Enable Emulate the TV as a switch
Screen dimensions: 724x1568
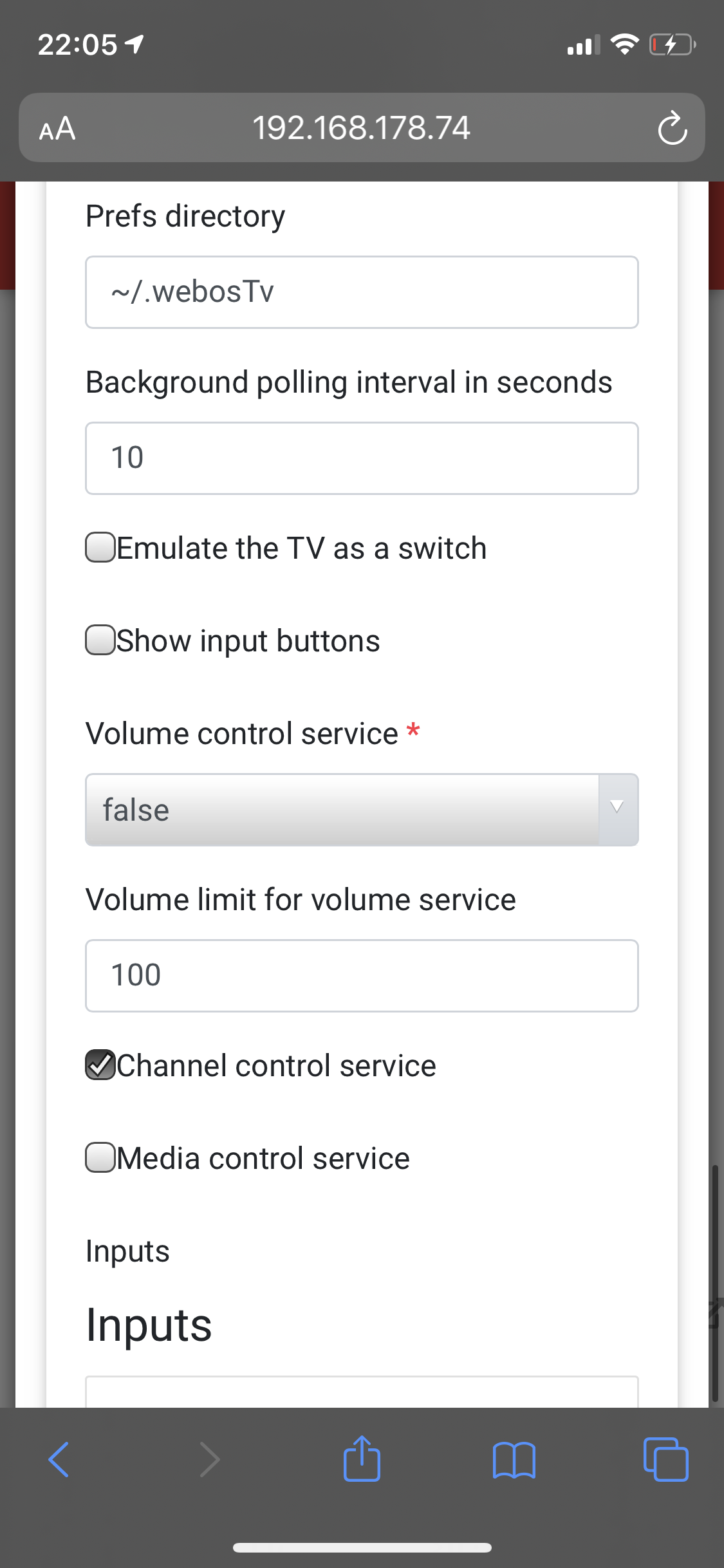[x=100, y=548]
